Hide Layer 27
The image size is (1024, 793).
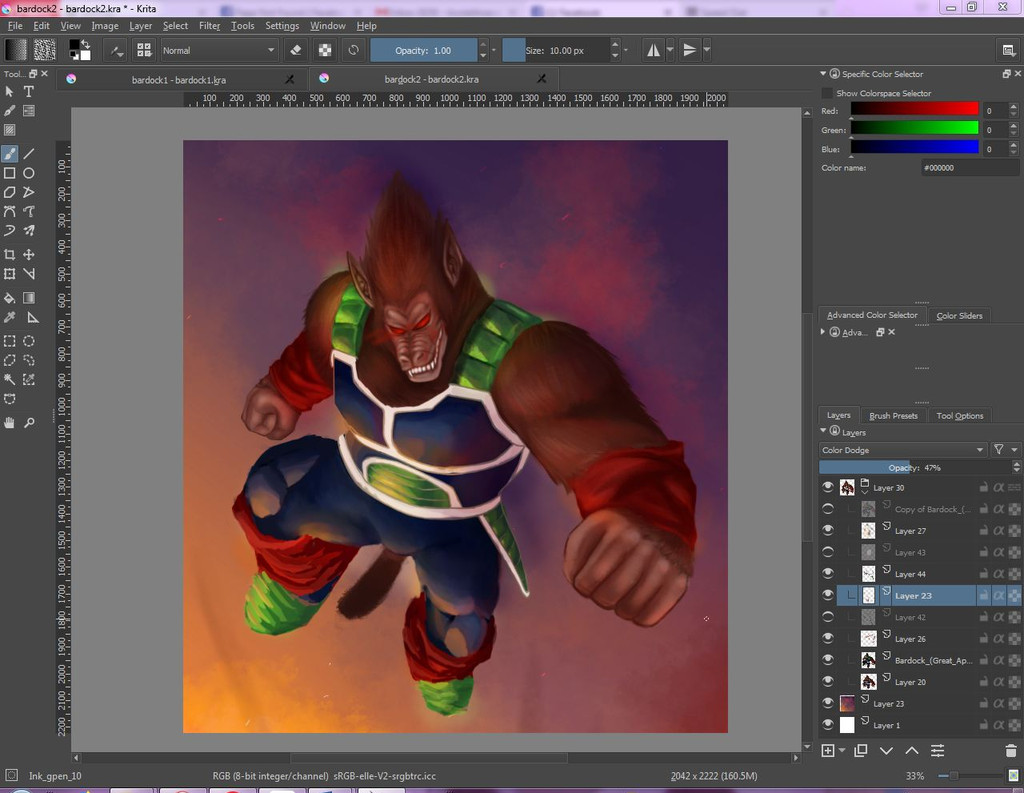coord(828,530)
